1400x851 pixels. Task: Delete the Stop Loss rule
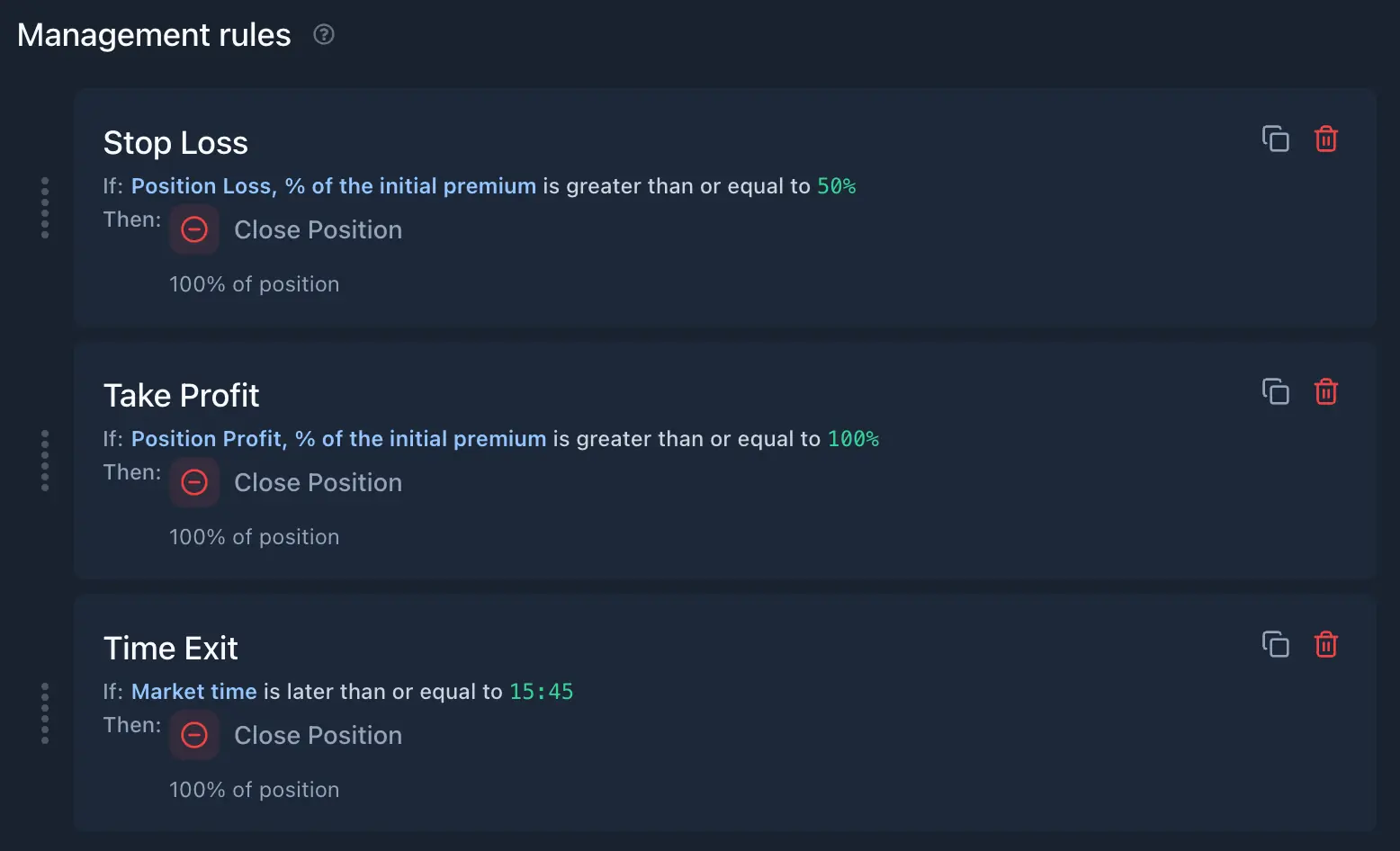[x=1326, y=139]
